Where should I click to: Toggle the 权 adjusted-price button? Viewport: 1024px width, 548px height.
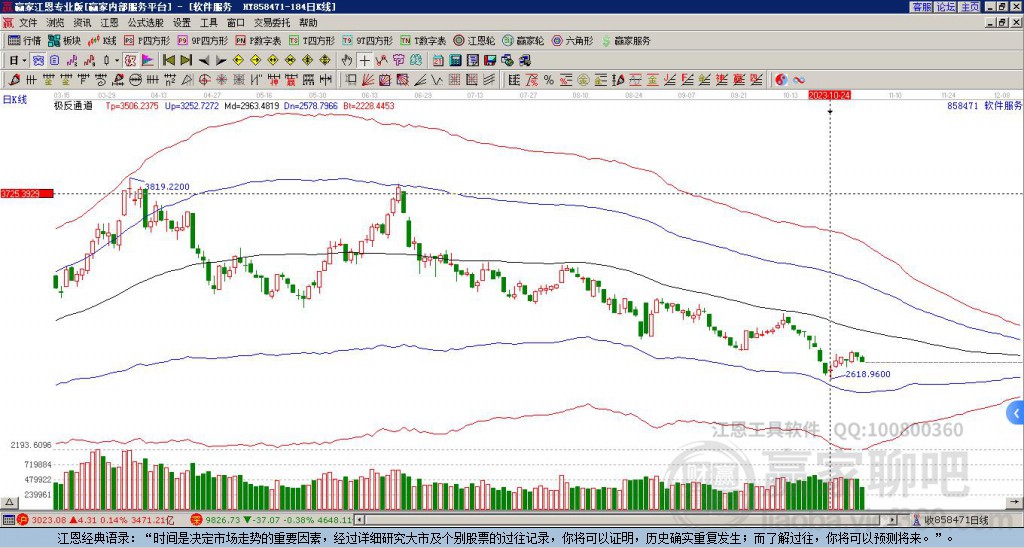point(130,61)
